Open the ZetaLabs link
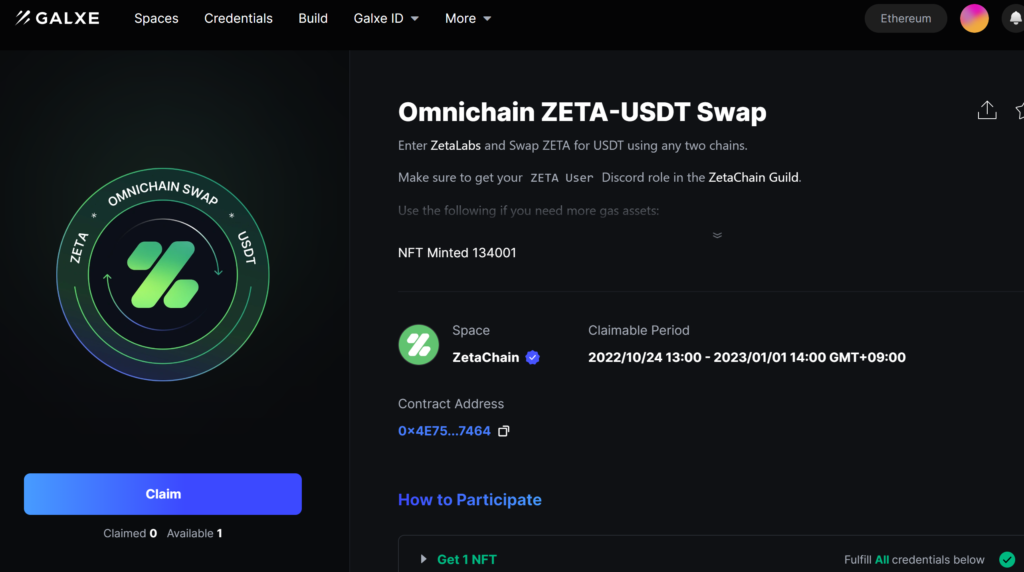Image resolution: width=1024 pixels, height=572 pixels. tap(455, 145)
